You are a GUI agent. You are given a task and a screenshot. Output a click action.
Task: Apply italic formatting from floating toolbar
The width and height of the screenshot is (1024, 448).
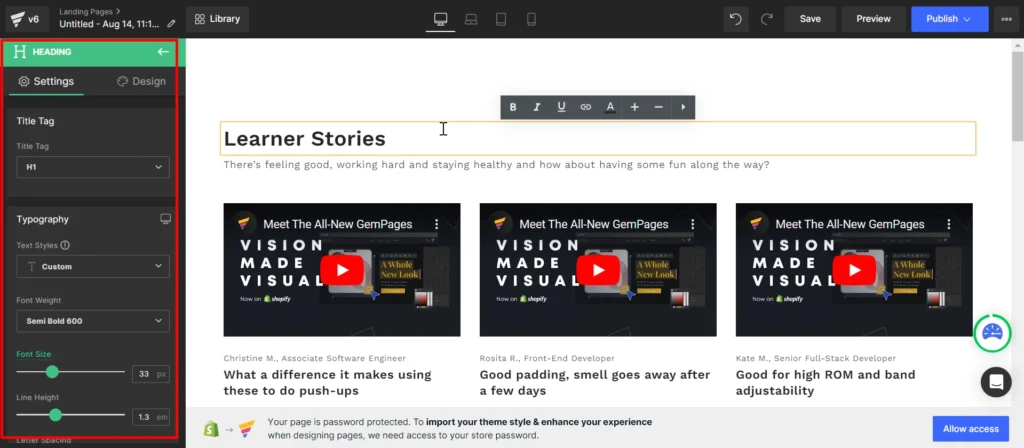pos(537,107)
